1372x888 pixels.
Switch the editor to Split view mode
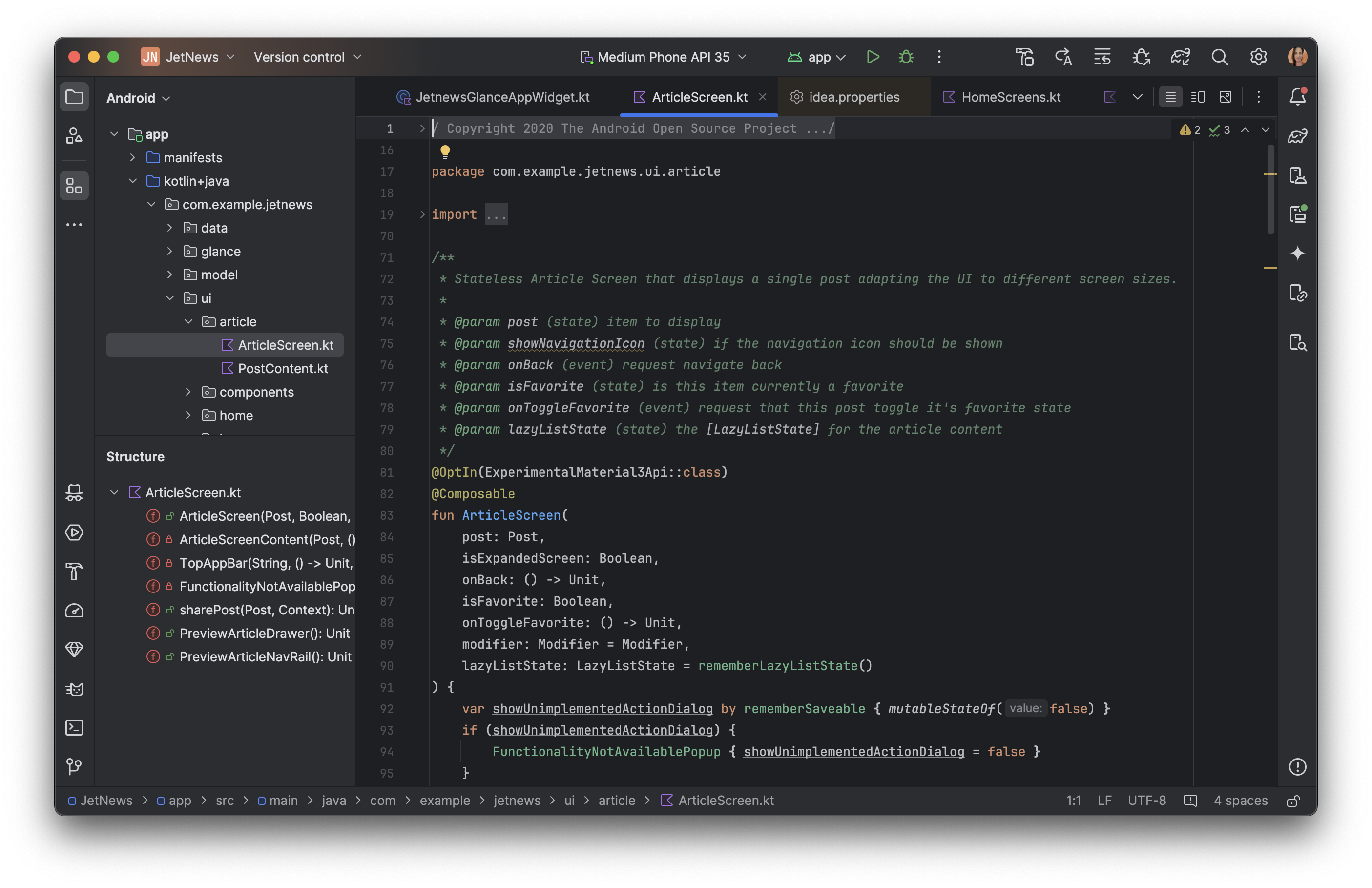[1197, 97]
